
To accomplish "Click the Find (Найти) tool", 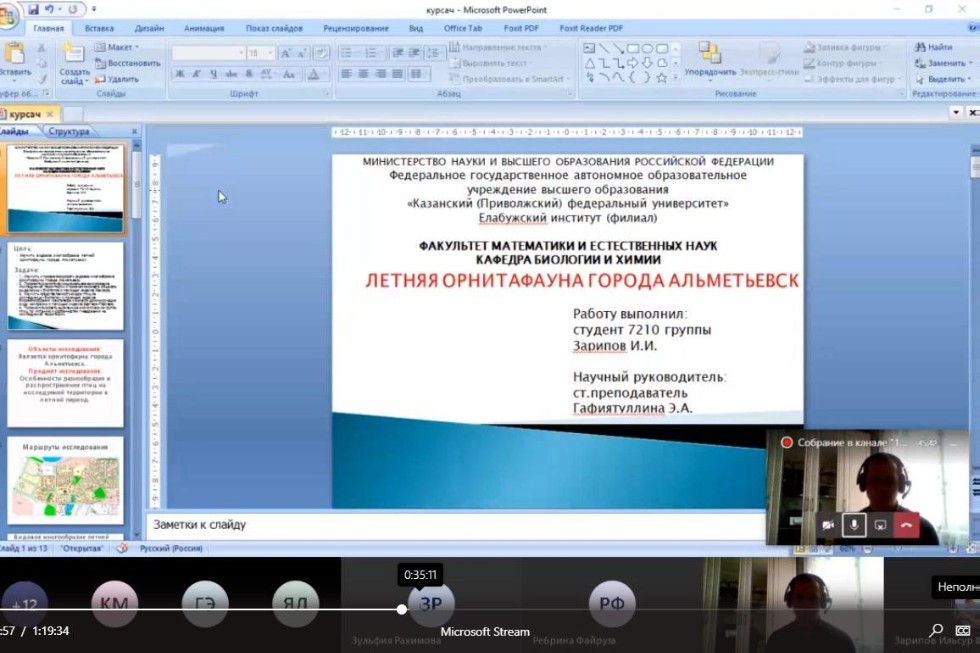I will [933, 47].
